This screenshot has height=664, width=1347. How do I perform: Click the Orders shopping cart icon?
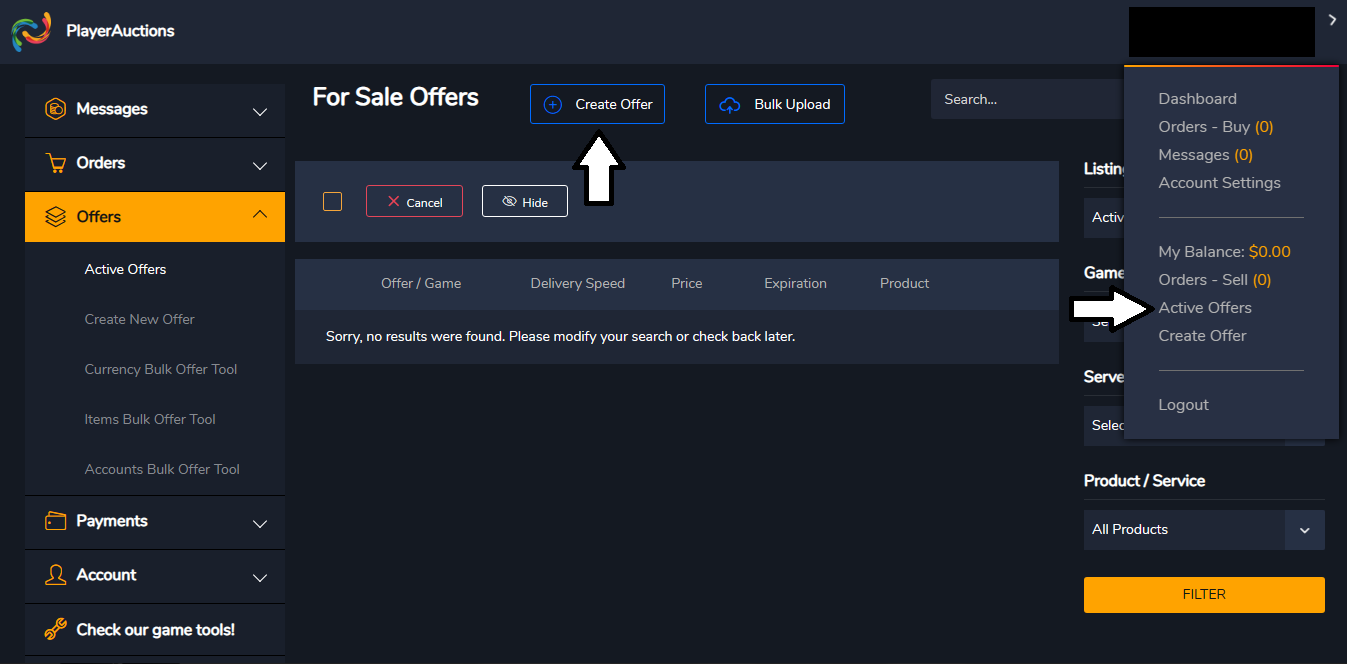click(x=56, y=163)
